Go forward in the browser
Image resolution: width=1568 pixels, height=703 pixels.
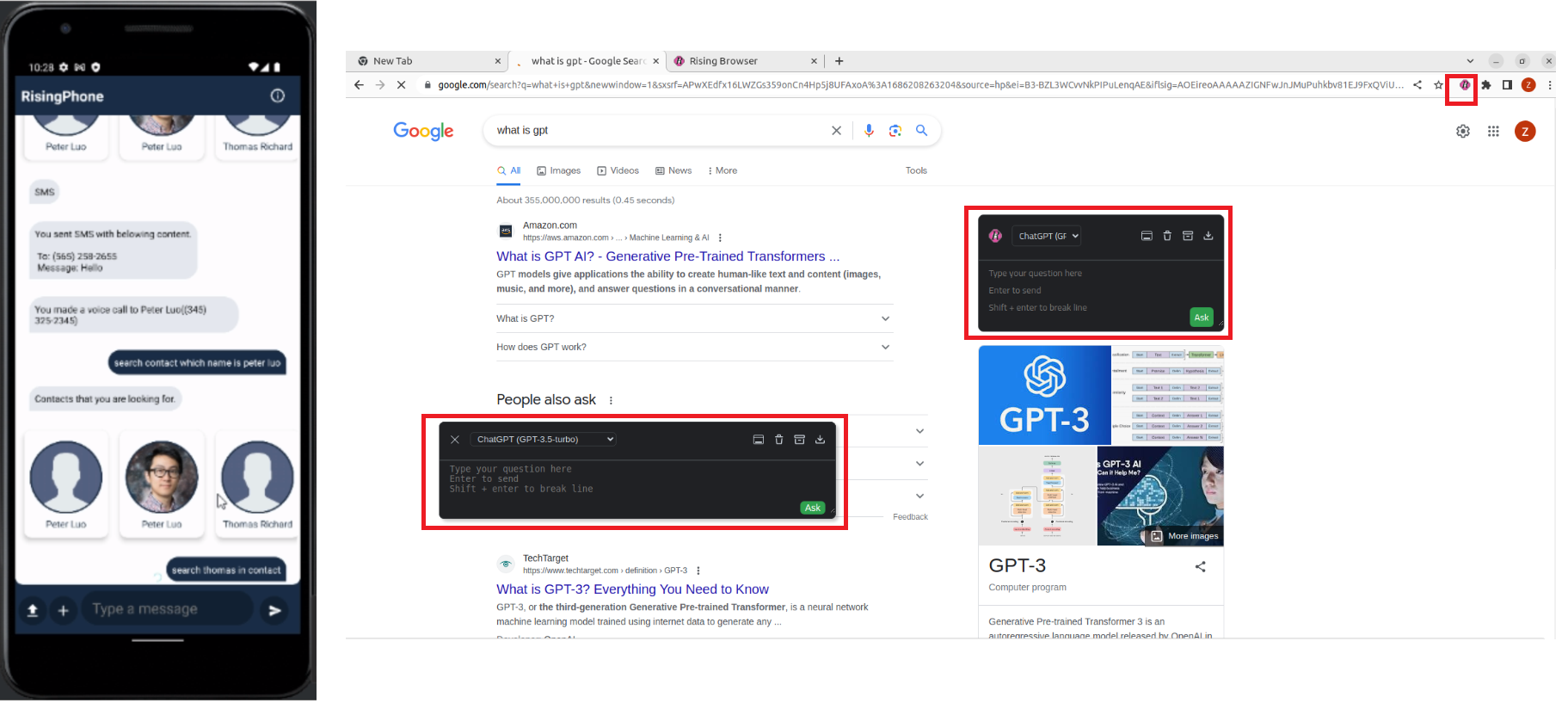coord(380,85)
